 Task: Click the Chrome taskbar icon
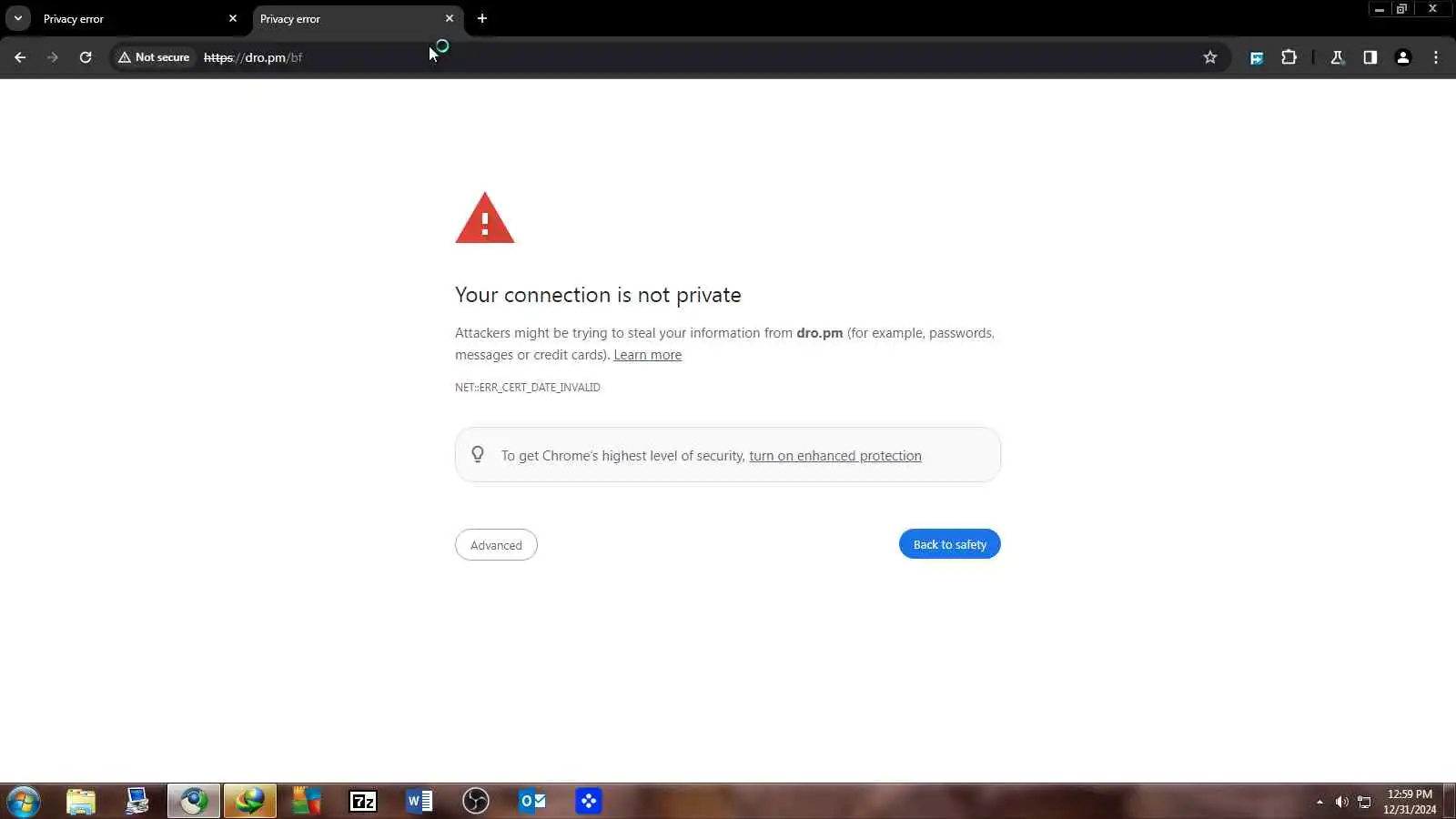click(194, 802)
